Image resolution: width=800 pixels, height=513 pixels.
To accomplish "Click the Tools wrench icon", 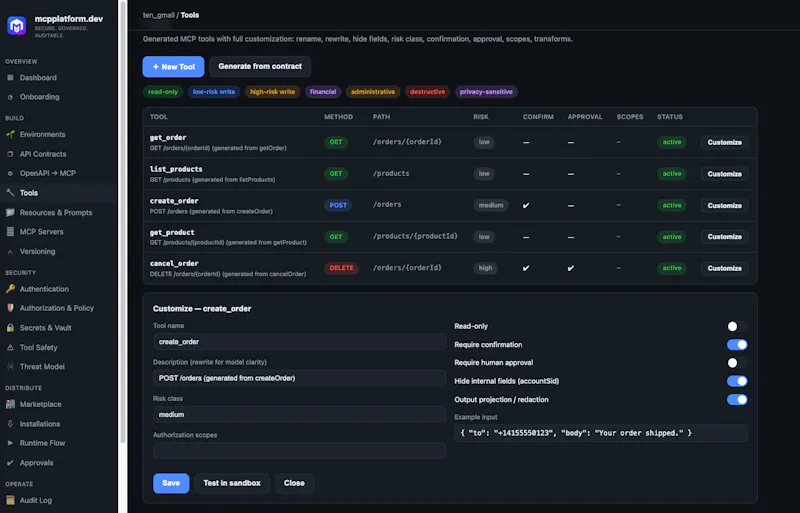I will tap(10, 192).
